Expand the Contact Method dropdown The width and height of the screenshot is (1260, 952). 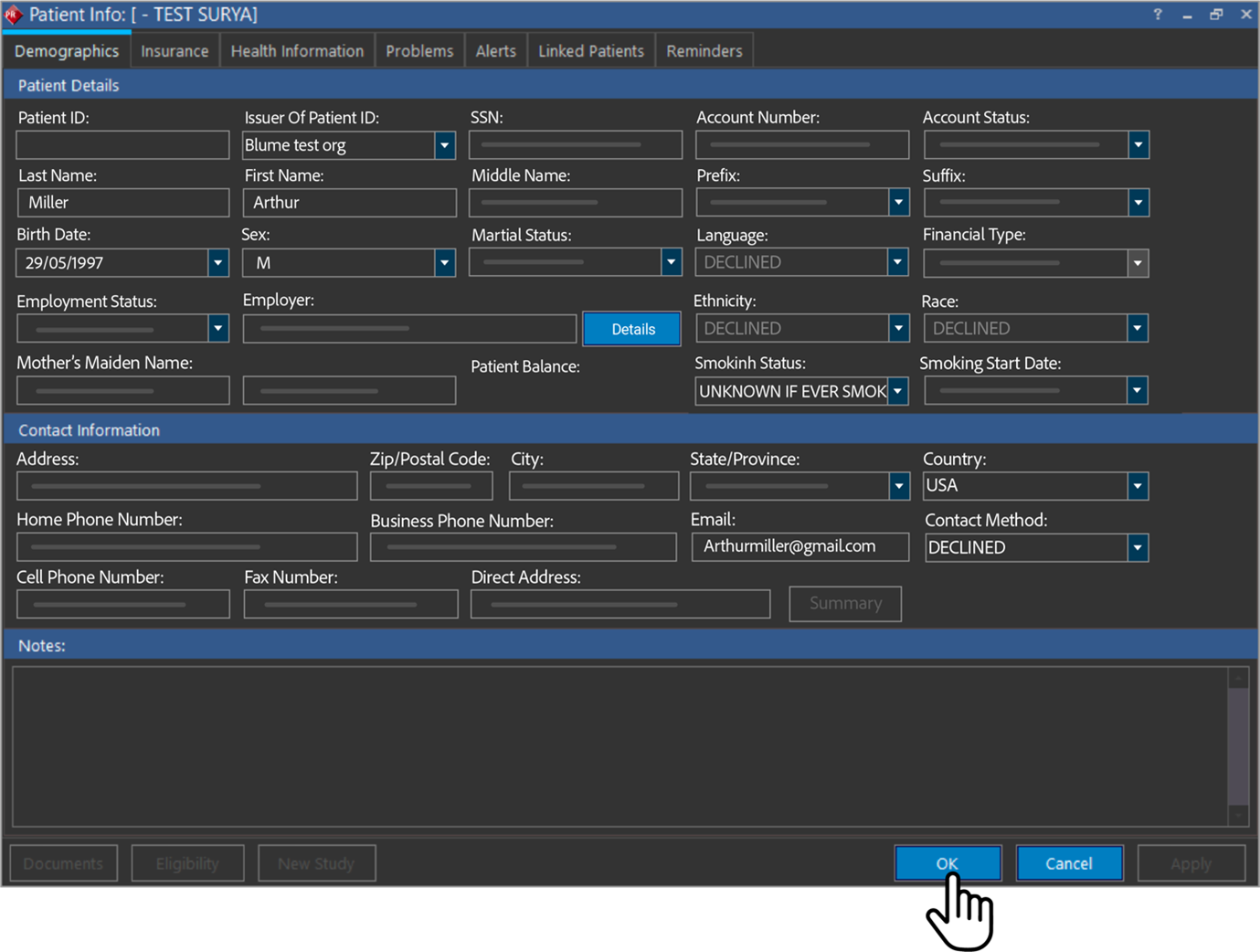coord(1137,547)
